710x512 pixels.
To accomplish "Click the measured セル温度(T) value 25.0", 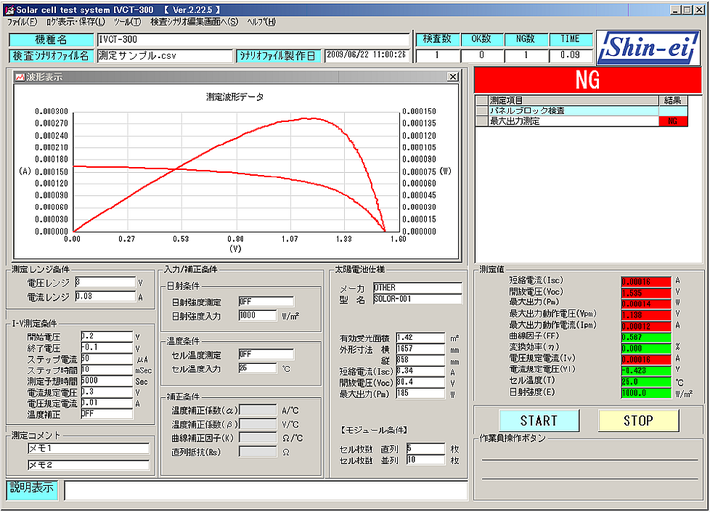I will click(x=646, y=382).
